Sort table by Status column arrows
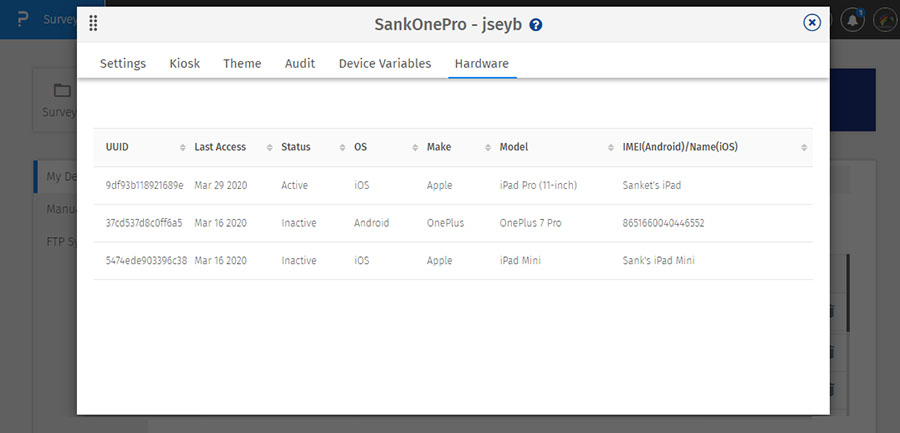900x433 pixels. 342,148
